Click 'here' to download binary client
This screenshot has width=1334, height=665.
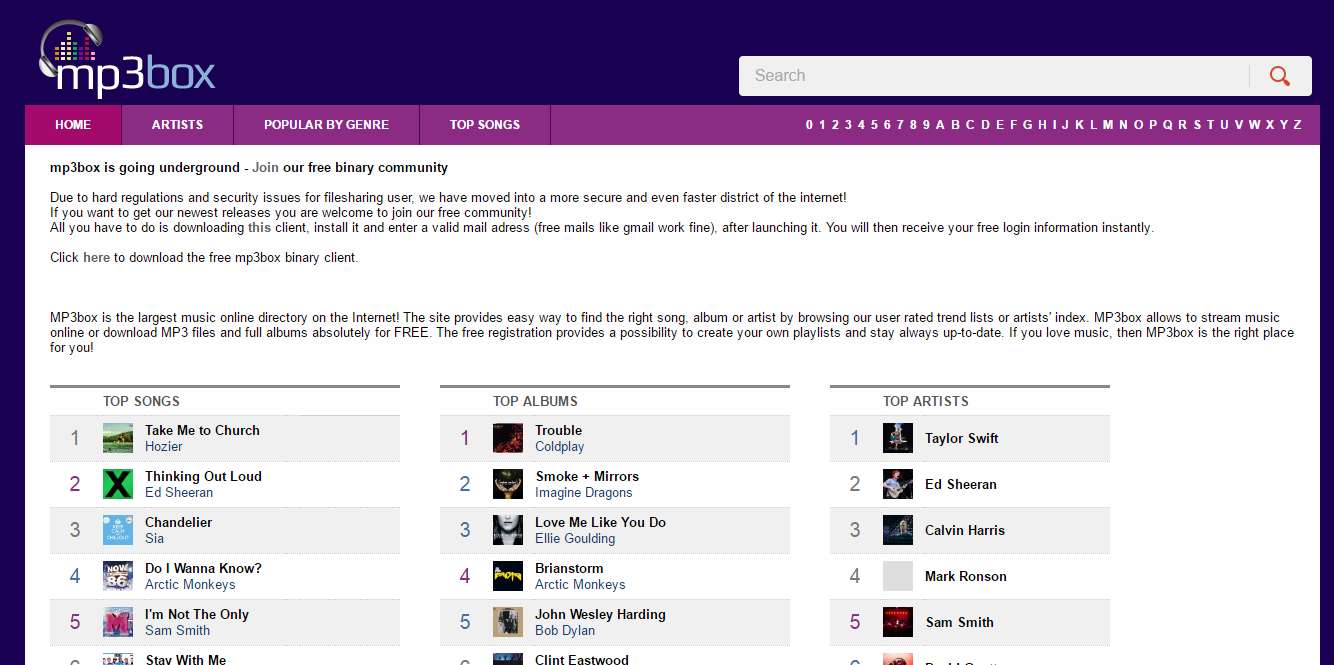pos(96,258)
